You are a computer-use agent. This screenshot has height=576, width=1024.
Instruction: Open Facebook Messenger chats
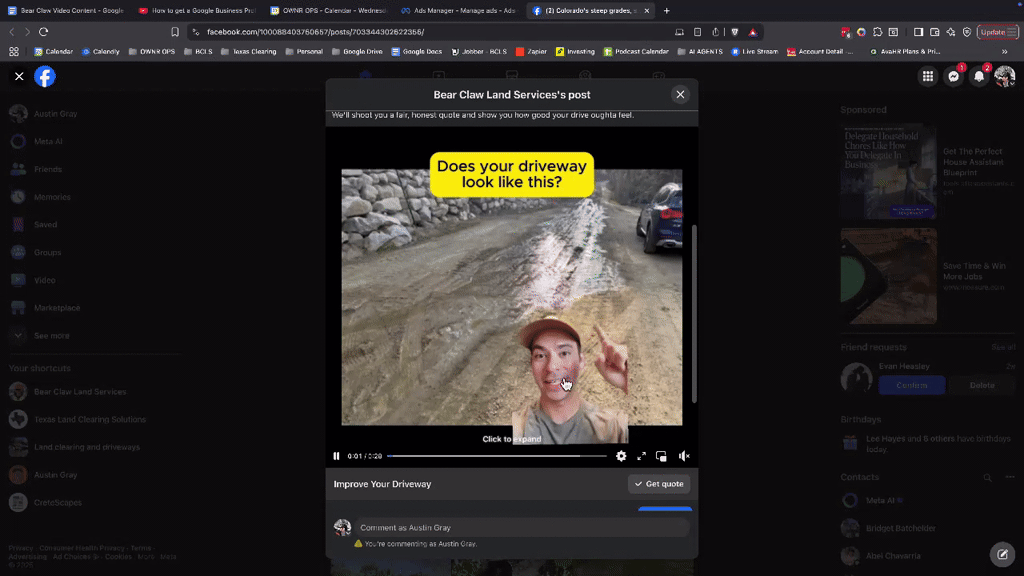tap(953, 76)
